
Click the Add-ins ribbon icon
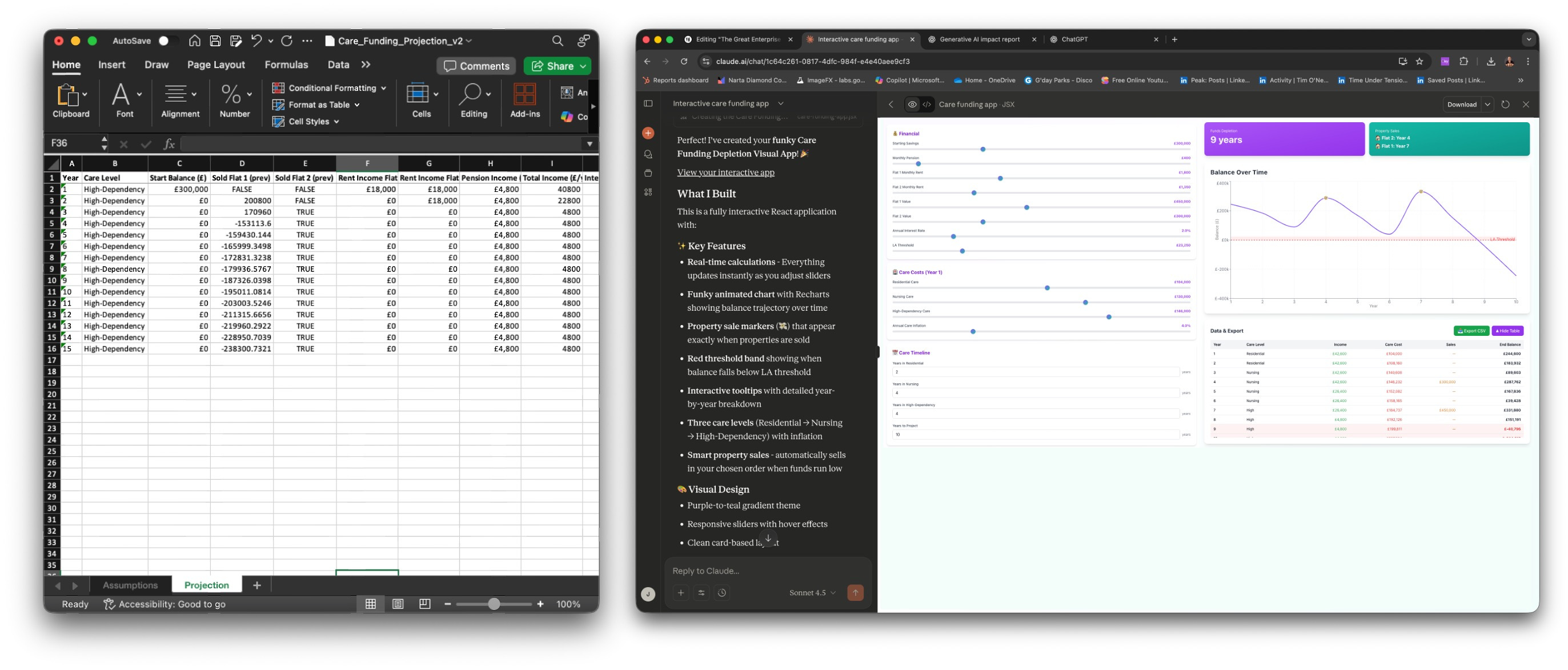(x=524, y=100)
